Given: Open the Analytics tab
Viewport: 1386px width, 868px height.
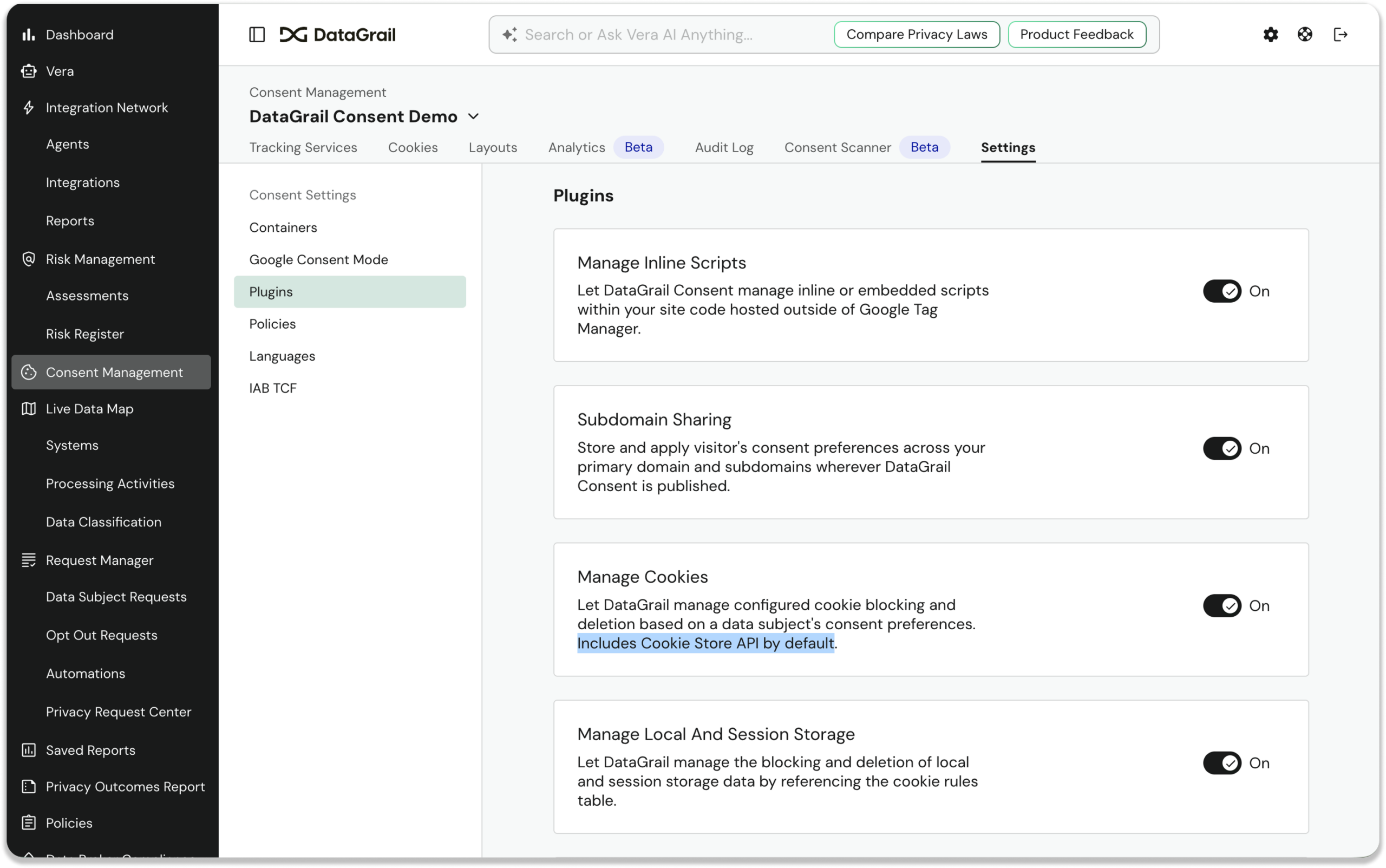Looking at the screenshot, I should coord(576,147).
